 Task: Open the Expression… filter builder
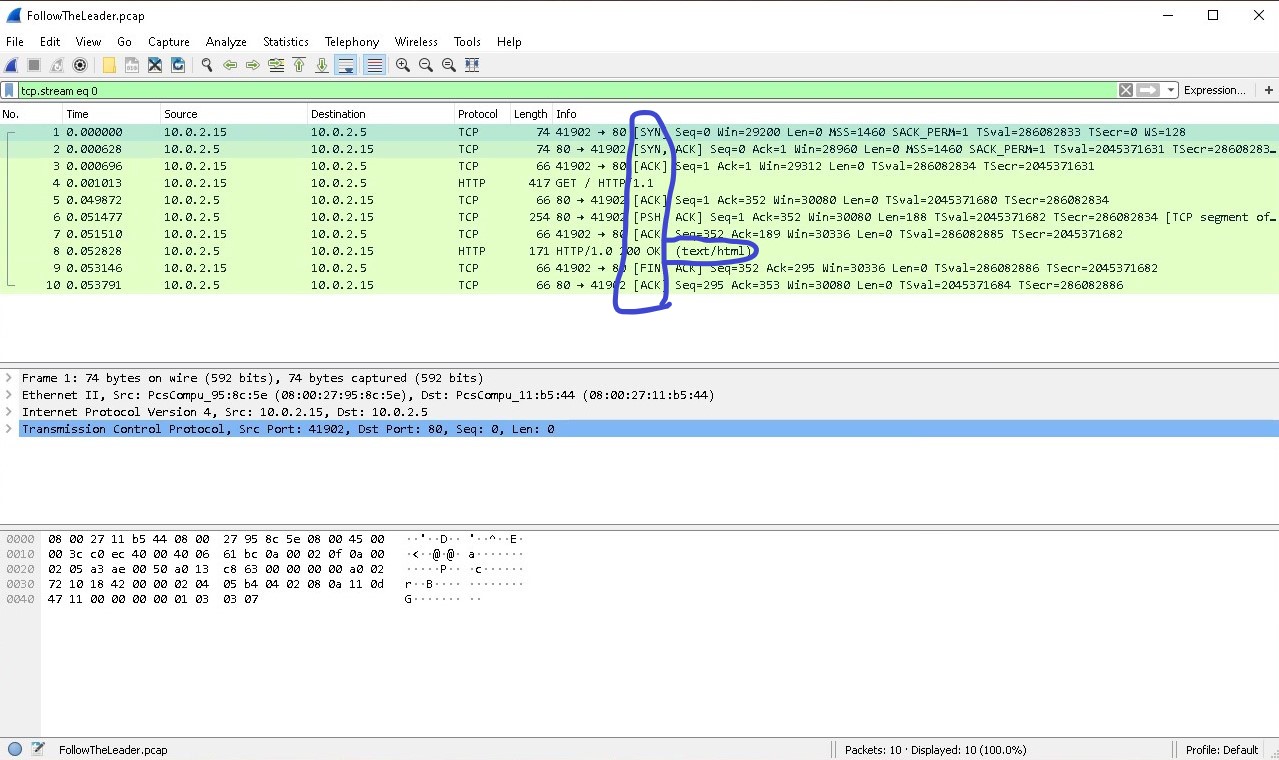1214,90
